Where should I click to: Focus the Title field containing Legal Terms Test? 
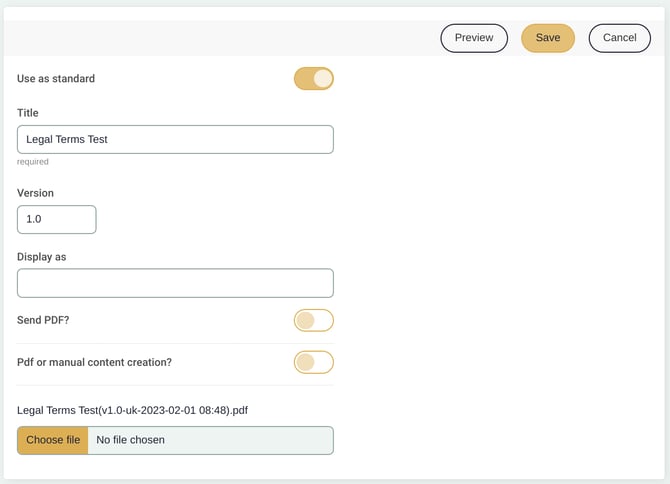[175, 140]
